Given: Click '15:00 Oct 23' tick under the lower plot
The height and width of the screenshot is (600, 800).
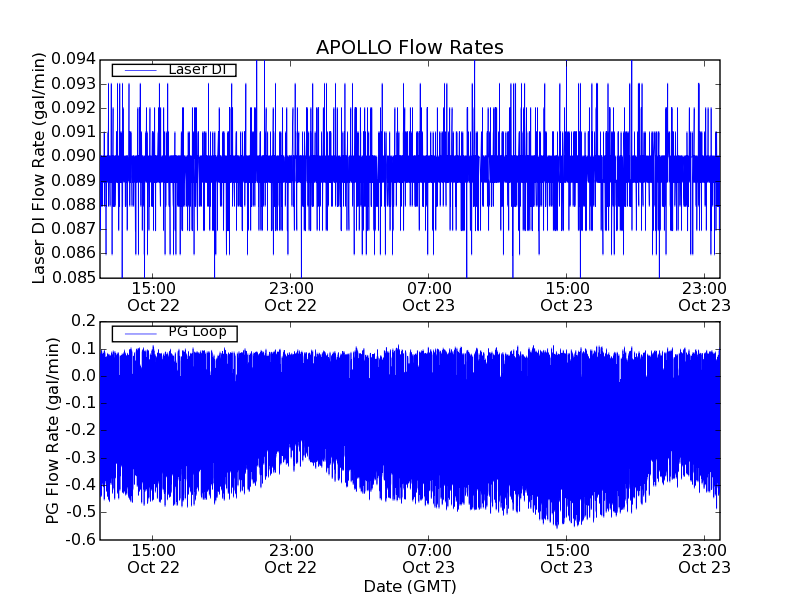Looking at the screenshot, I should (566, 558).
